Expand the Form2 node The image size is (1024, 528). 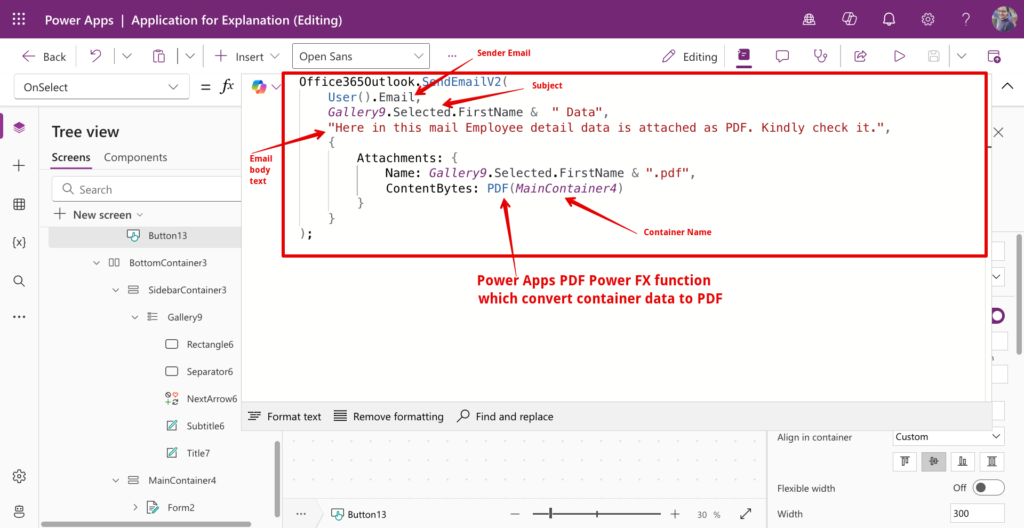click(x=135, y=507)
